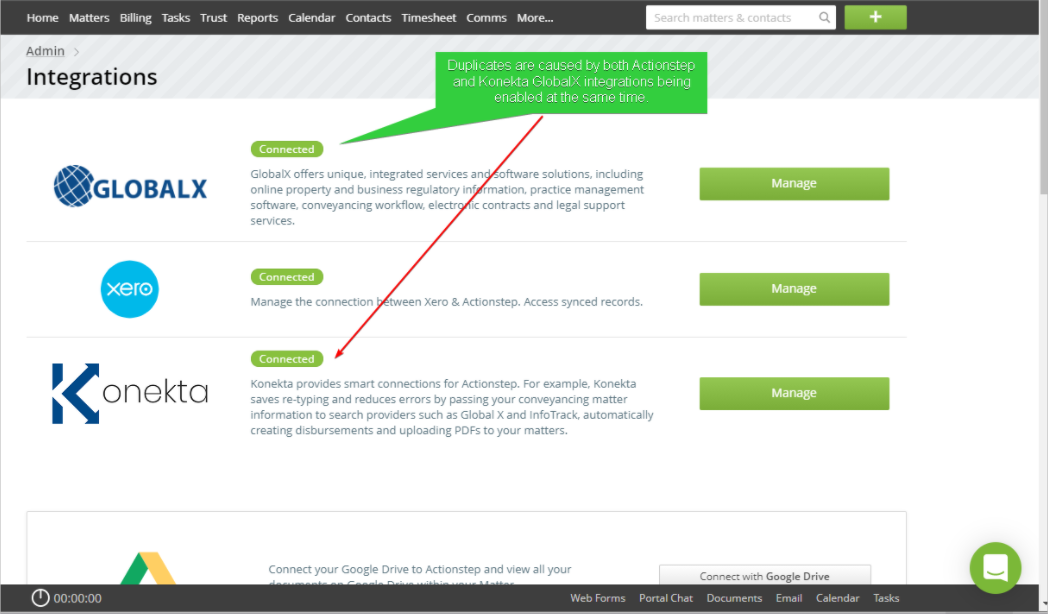1048x614 pixels.
Task: Click the Xero logo
Action: point(130,289)
